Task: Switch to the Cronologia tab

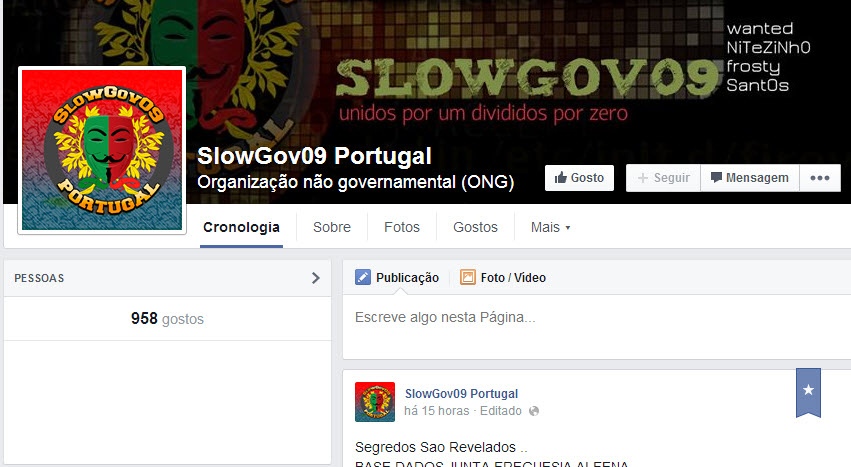Action: tap(241, 227)
